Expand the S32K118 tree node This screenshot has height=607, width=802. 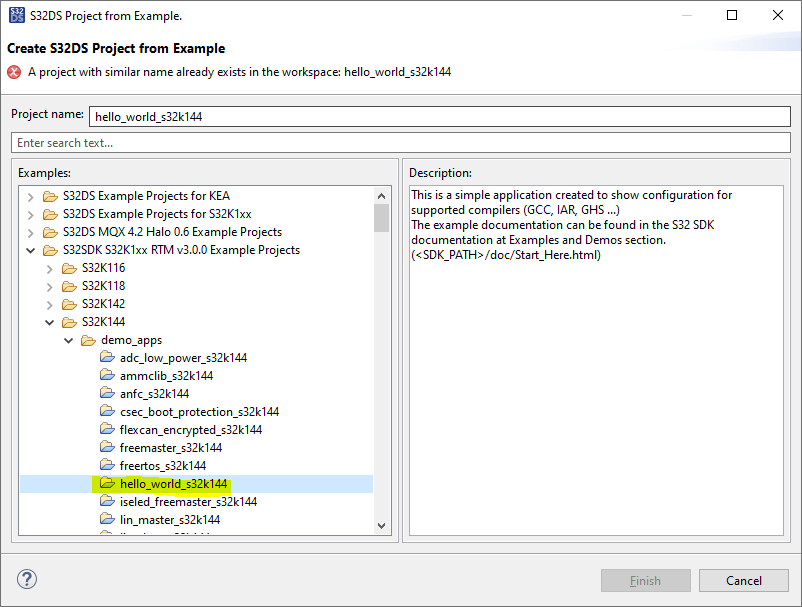point(50,286)
